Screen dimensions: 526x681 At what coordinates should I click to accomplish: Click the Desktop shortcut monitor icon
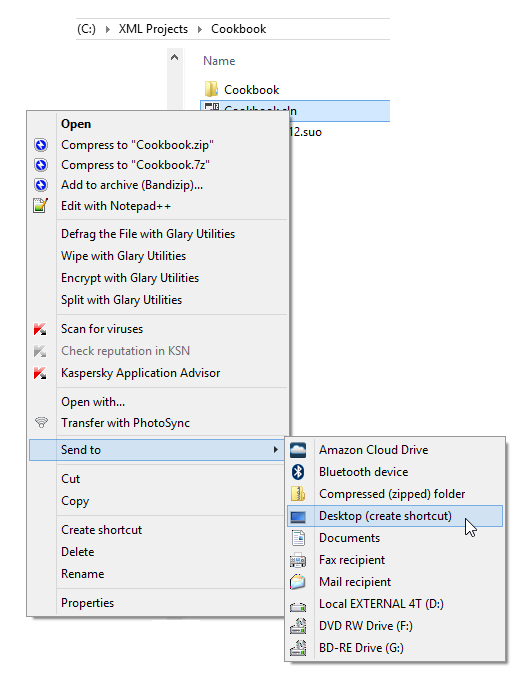pos(298,516)
